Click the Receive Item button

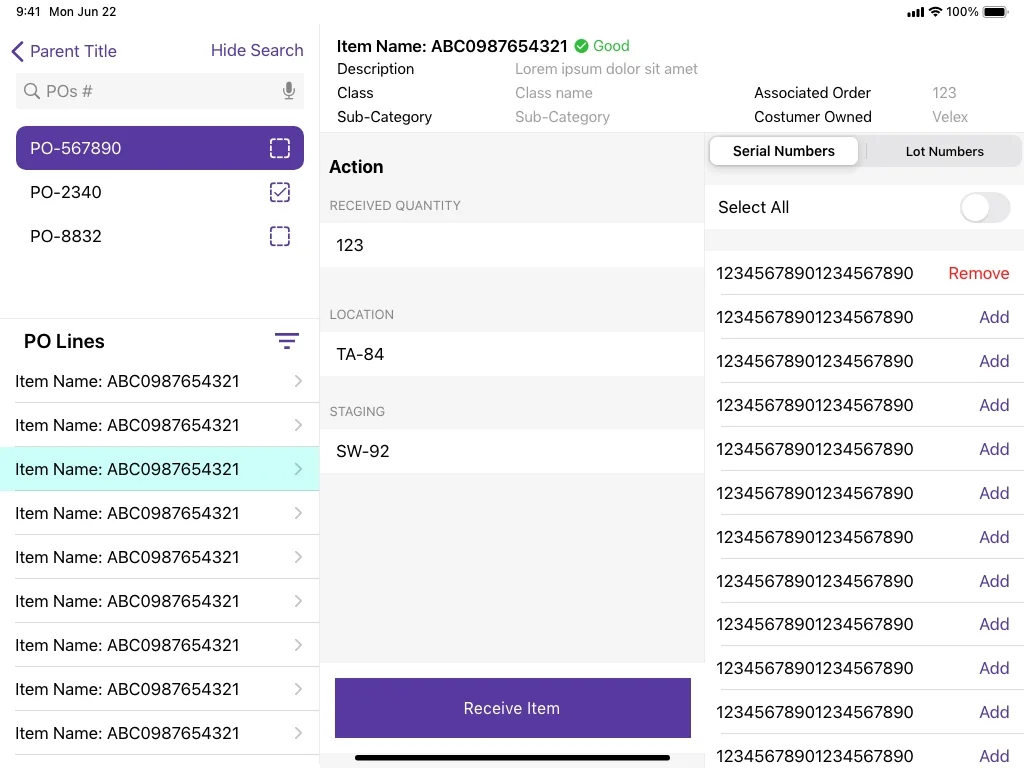513,708
